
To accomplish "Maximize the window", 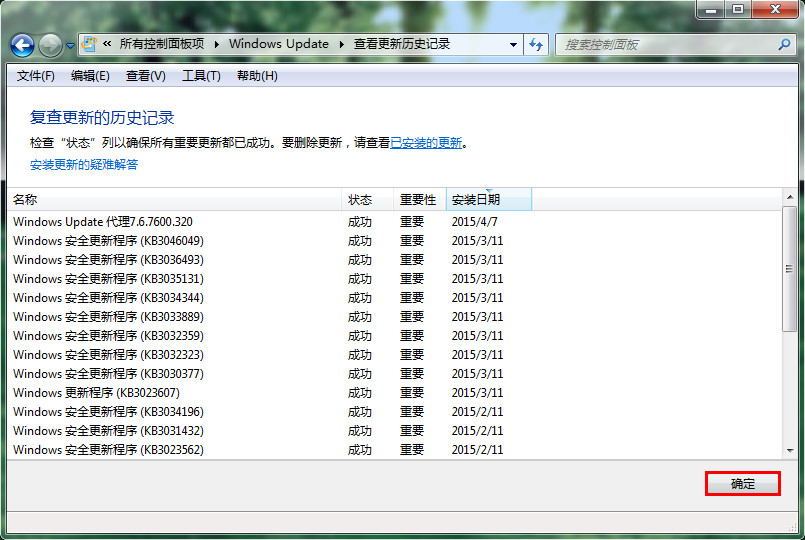I will (x=738, y=9).
